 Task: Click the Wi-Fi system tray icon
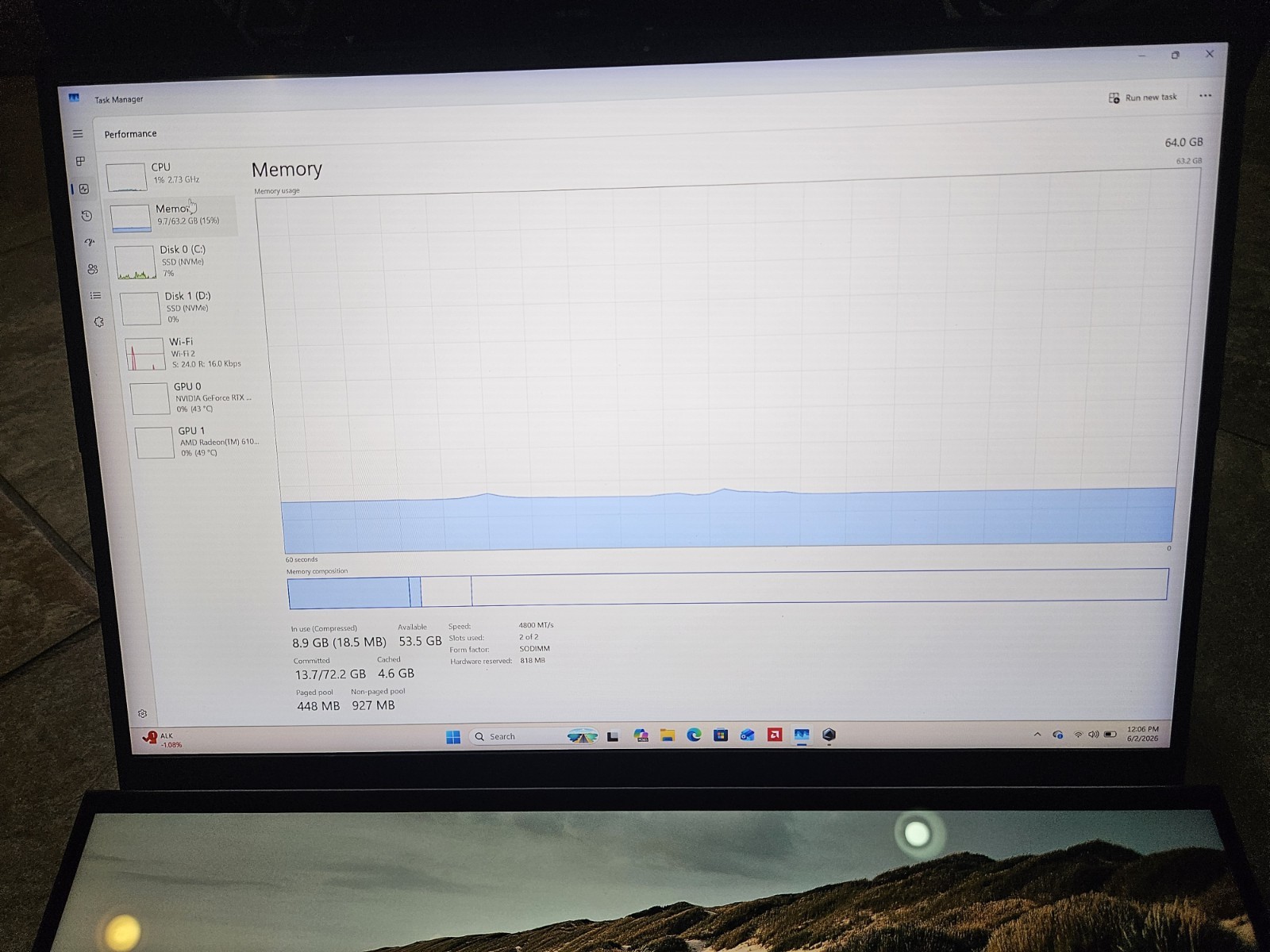(x=1078, y=735)
